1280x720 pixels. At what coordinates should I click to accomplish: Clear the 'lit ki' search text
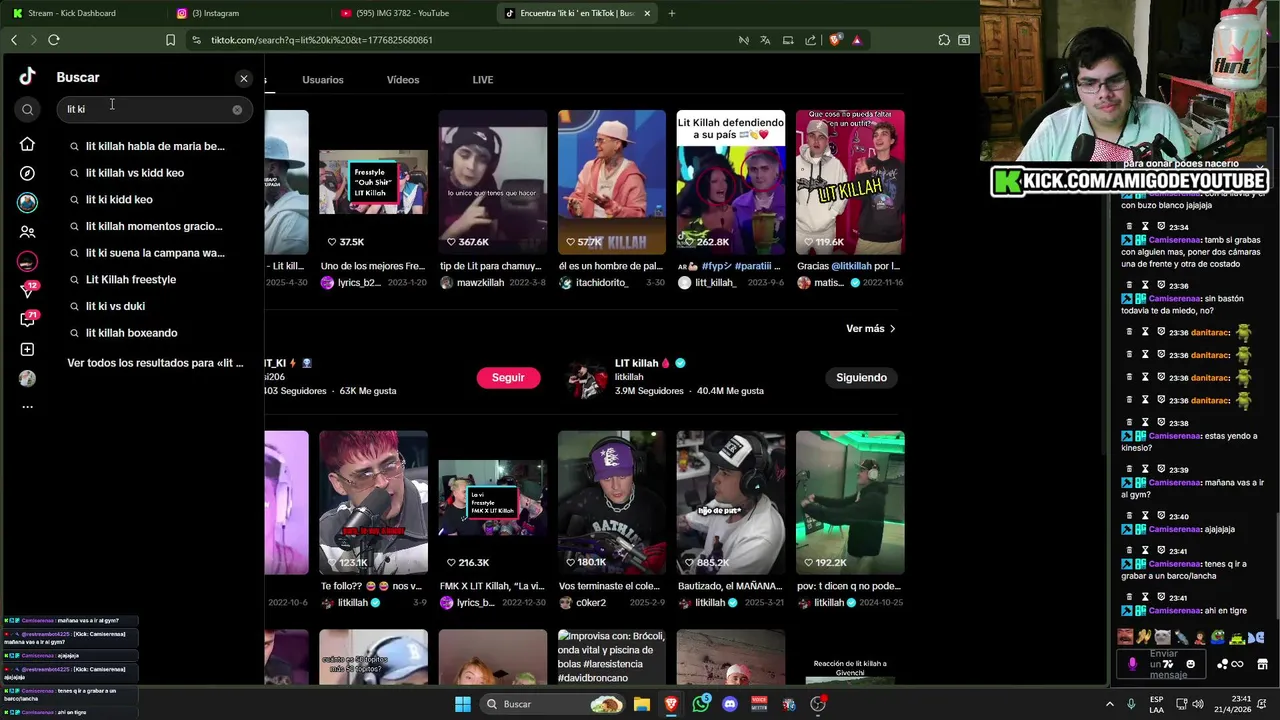237,109
